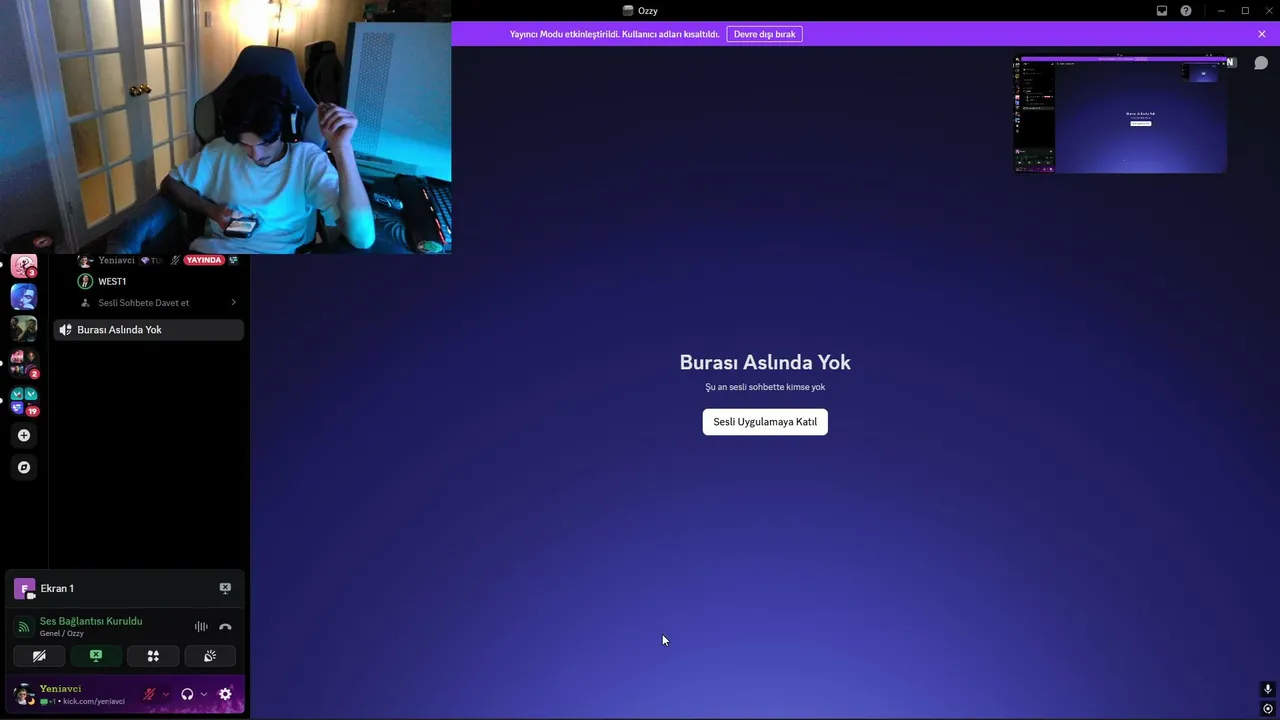Click the Ozzy window title
Viewport: 1280px width, 720px height.
(x=648, y=11)
